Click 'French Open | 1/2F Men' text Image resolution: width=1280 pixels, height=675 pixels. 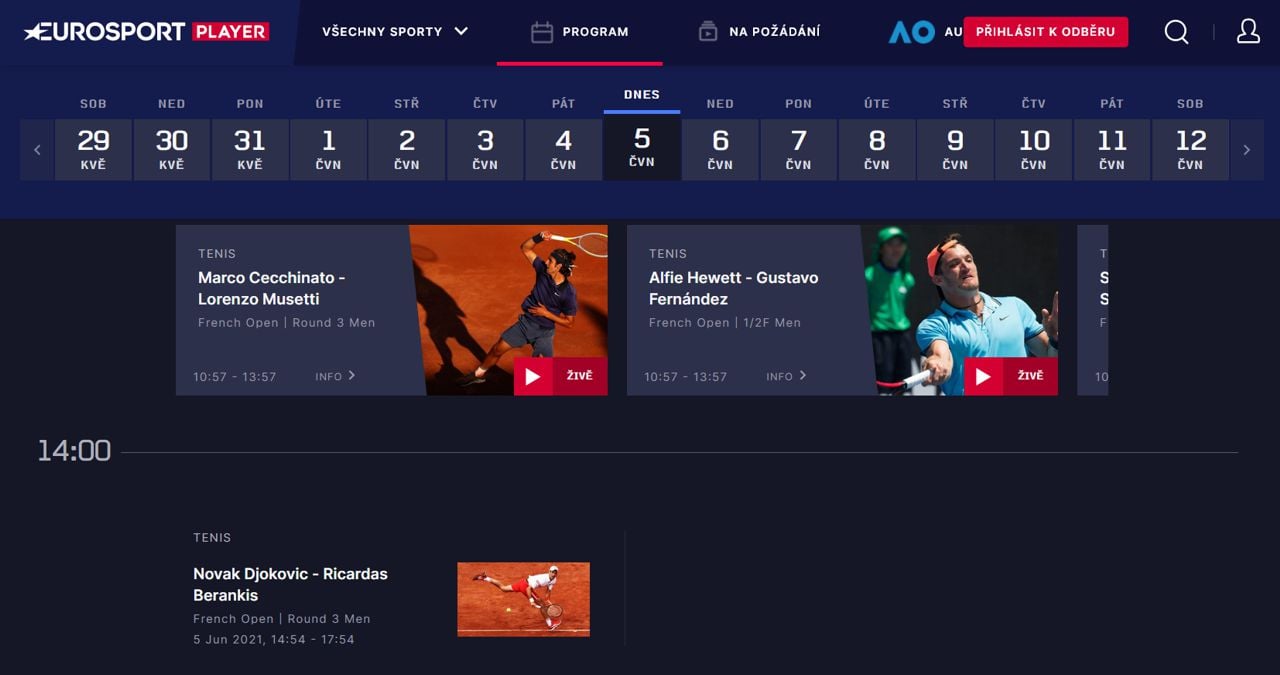coord(725,323)
